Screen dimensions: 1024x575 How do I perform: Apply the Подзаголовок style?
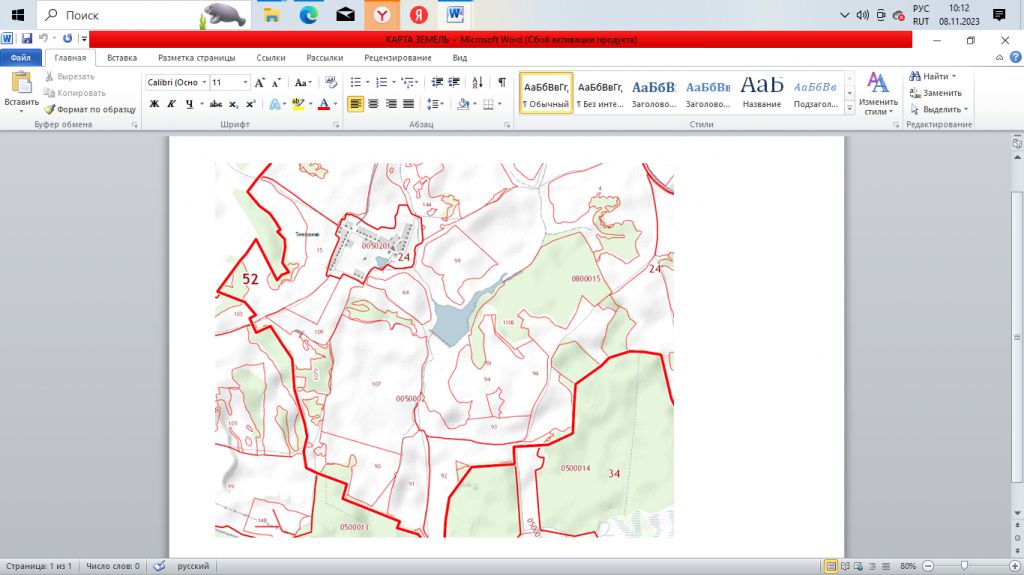click(x=816, y=93)
